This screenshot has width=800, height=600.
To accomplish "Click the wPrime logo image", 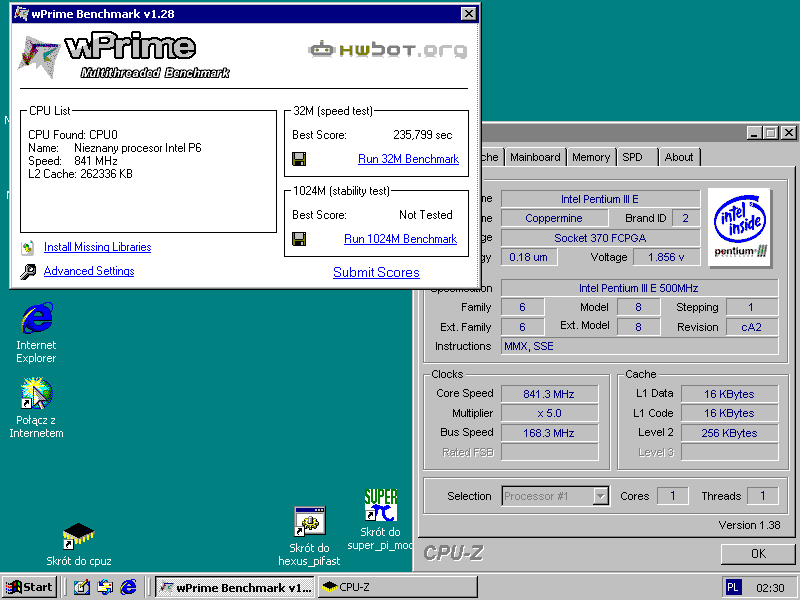I will tap(123, 56).
